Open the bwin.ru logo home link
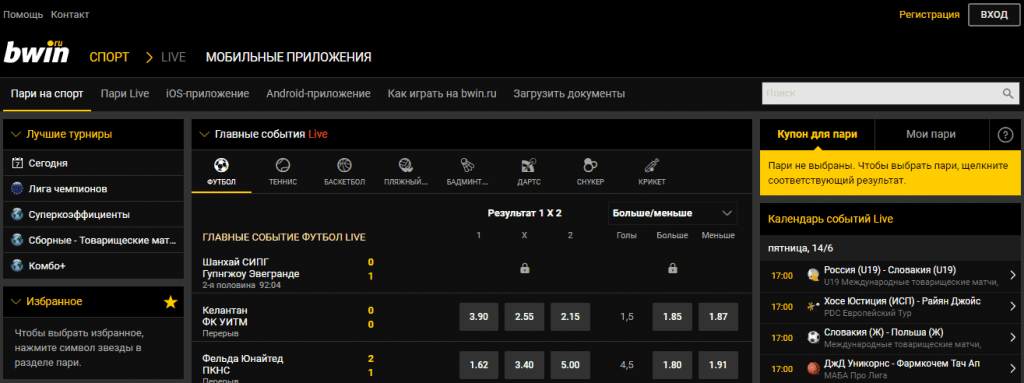The width and height of the screenshot is (1024, 383). [x=37, y=52]
